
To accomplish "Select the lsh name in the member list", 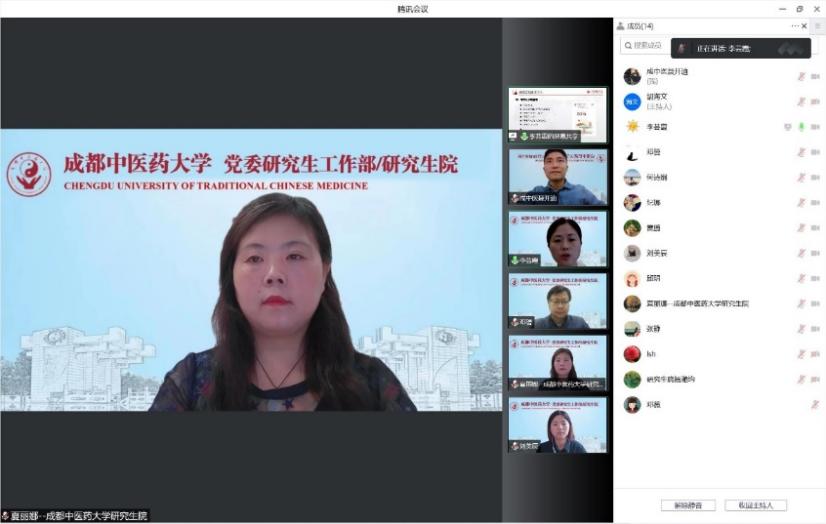I will (x=651, y=354).
